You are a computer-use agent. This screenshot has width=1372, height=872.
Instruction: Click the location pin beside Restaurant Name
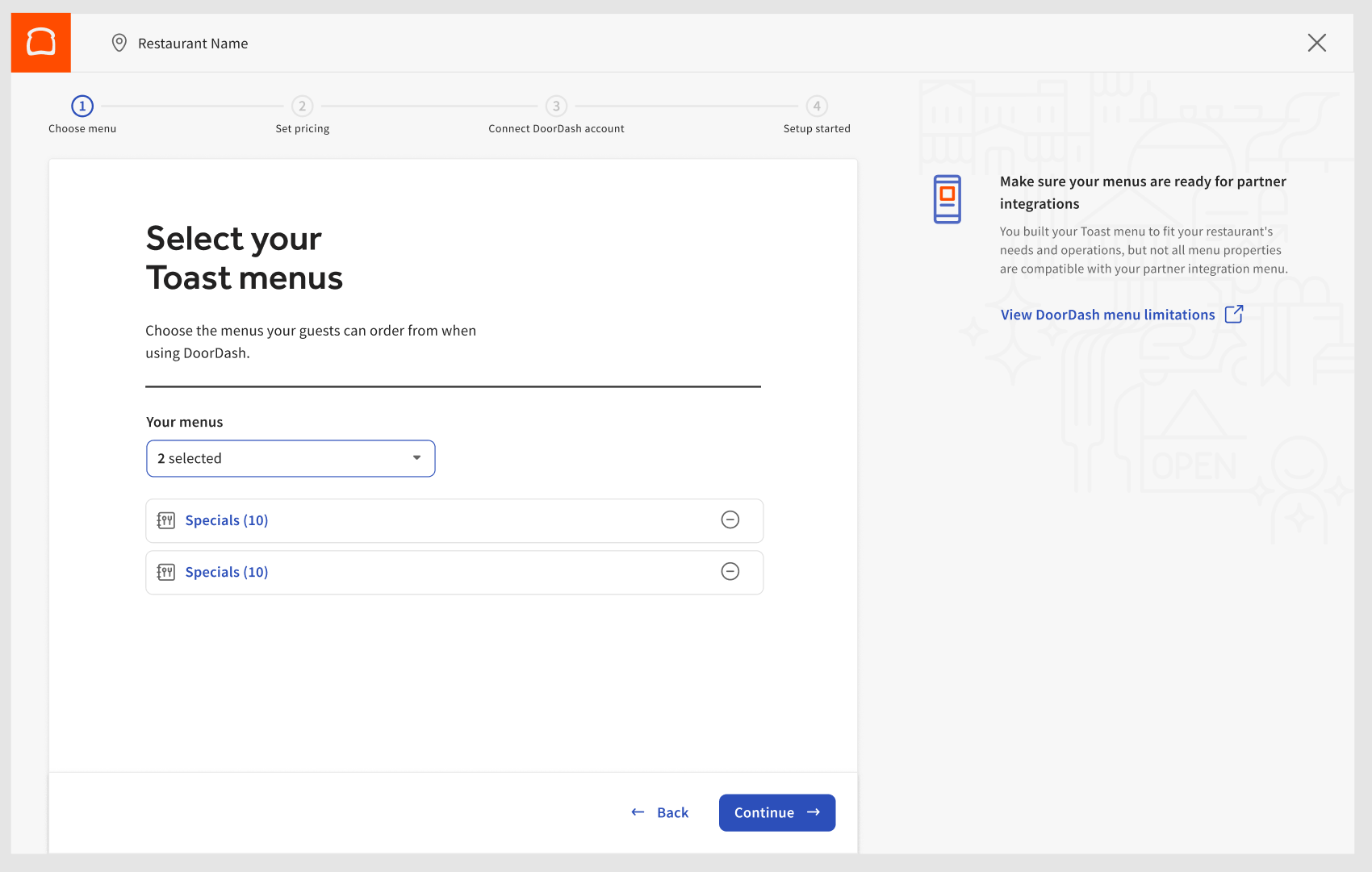pyautogui.click(x=119, y=43)
